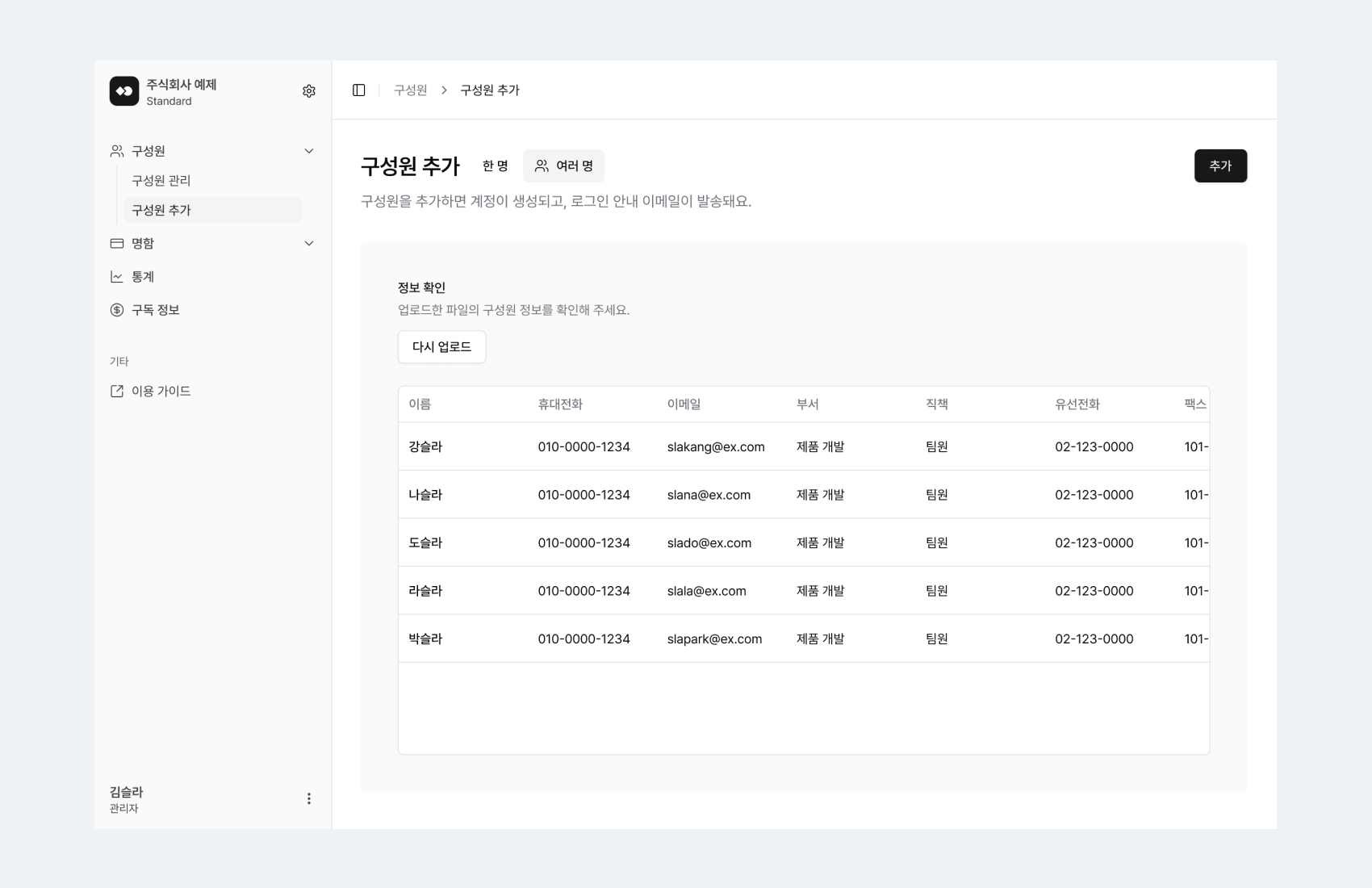Click email slana@ex.com
Screen dimensions: 1372x888
point(709,495)
